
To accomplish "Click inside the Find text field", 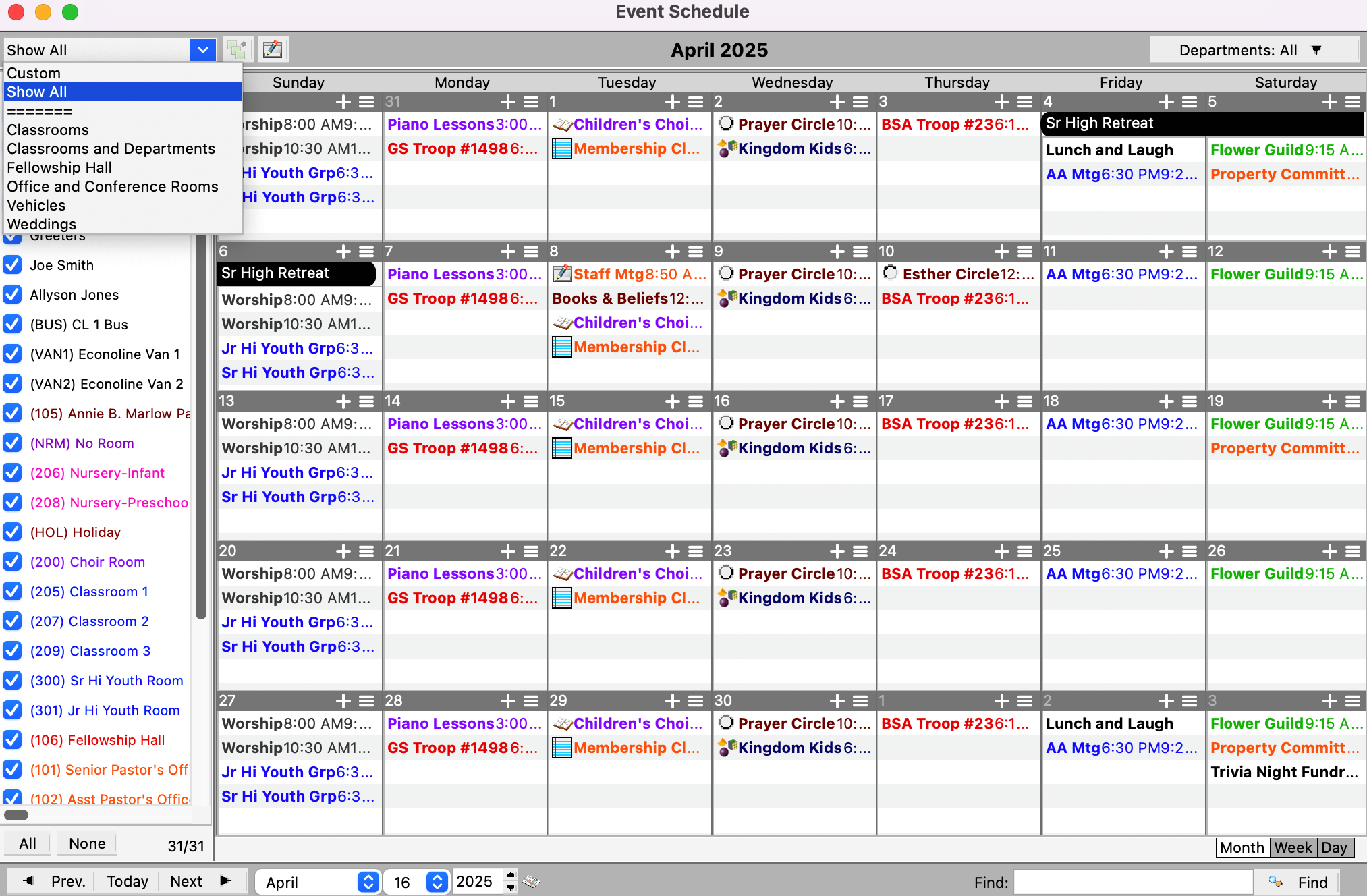I will [x=1133, y=882].
